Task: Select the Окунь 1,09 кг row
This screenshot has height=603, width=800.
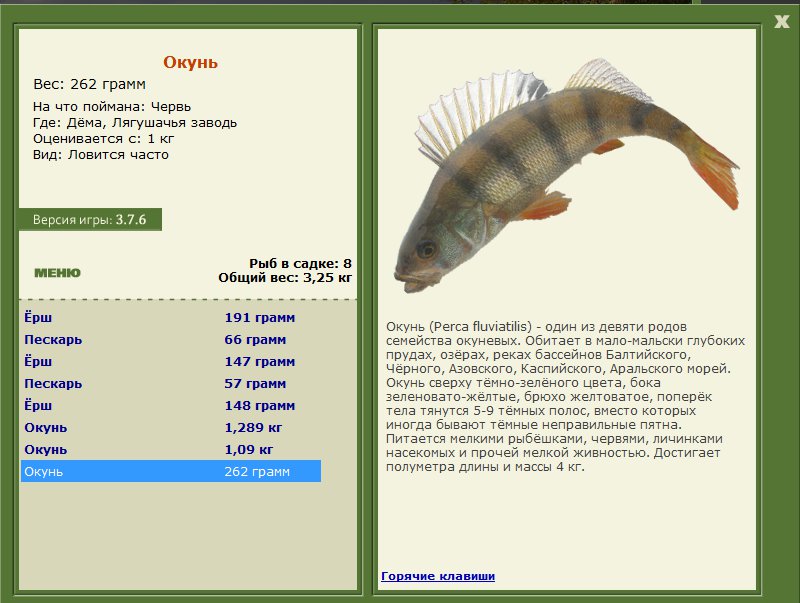Action: [171, 449]
